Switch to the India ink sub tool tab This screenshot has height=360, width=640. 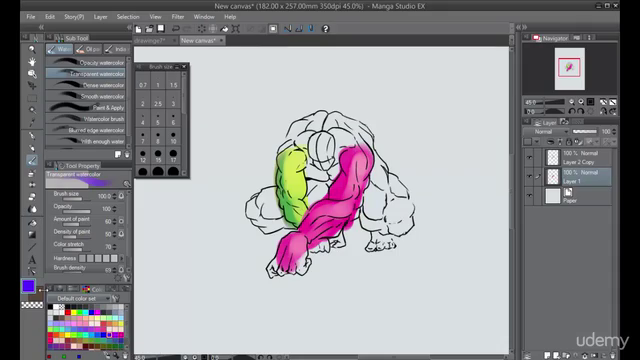point(117,49)
